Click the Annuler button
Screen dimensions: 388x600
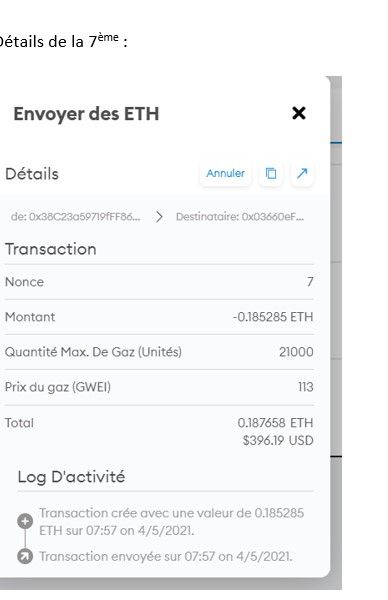pyautogui.click(x=225, y=174)
